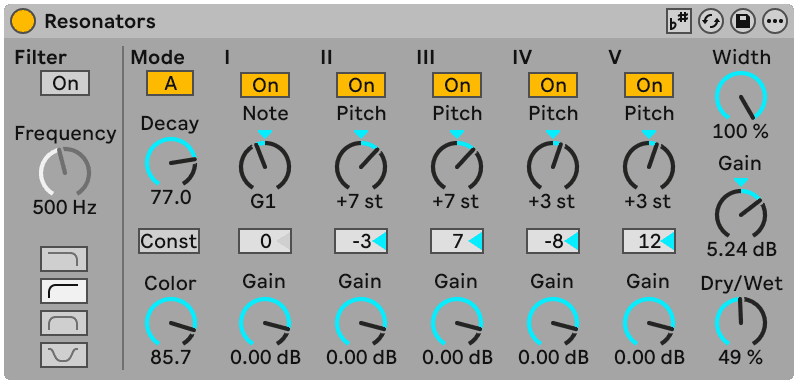Click the scale awareness flat-sharp icon
The width and height of the screenshot is (798, 384).
678,21
